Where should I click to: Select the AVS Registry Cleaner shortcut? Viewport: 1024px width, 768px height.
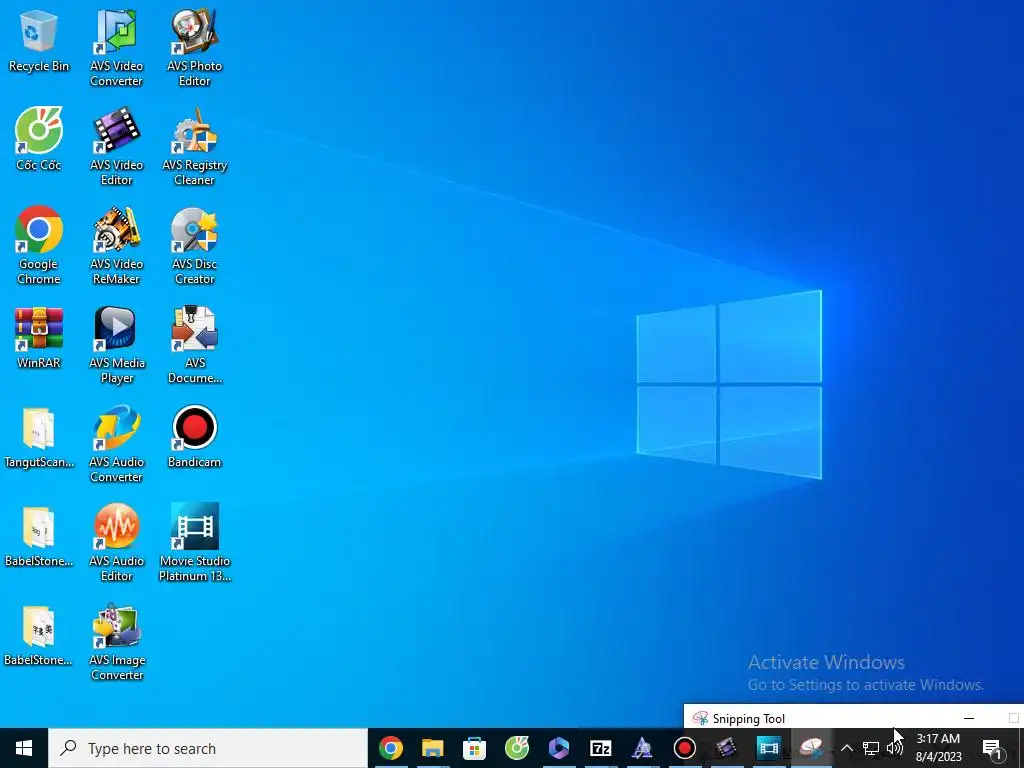[x=195, y=146]
